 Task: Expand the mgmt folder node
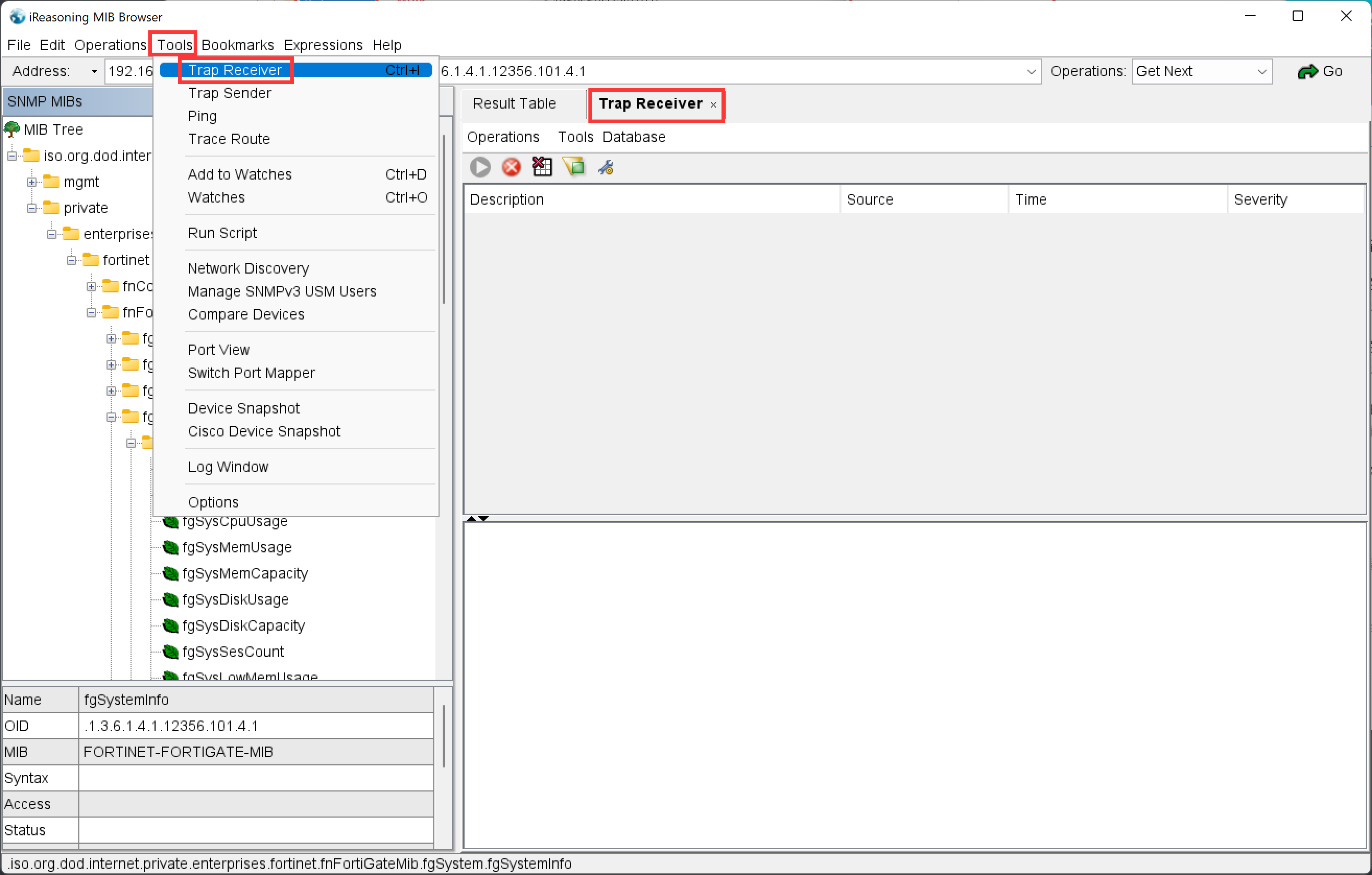(x=32, y=182)
